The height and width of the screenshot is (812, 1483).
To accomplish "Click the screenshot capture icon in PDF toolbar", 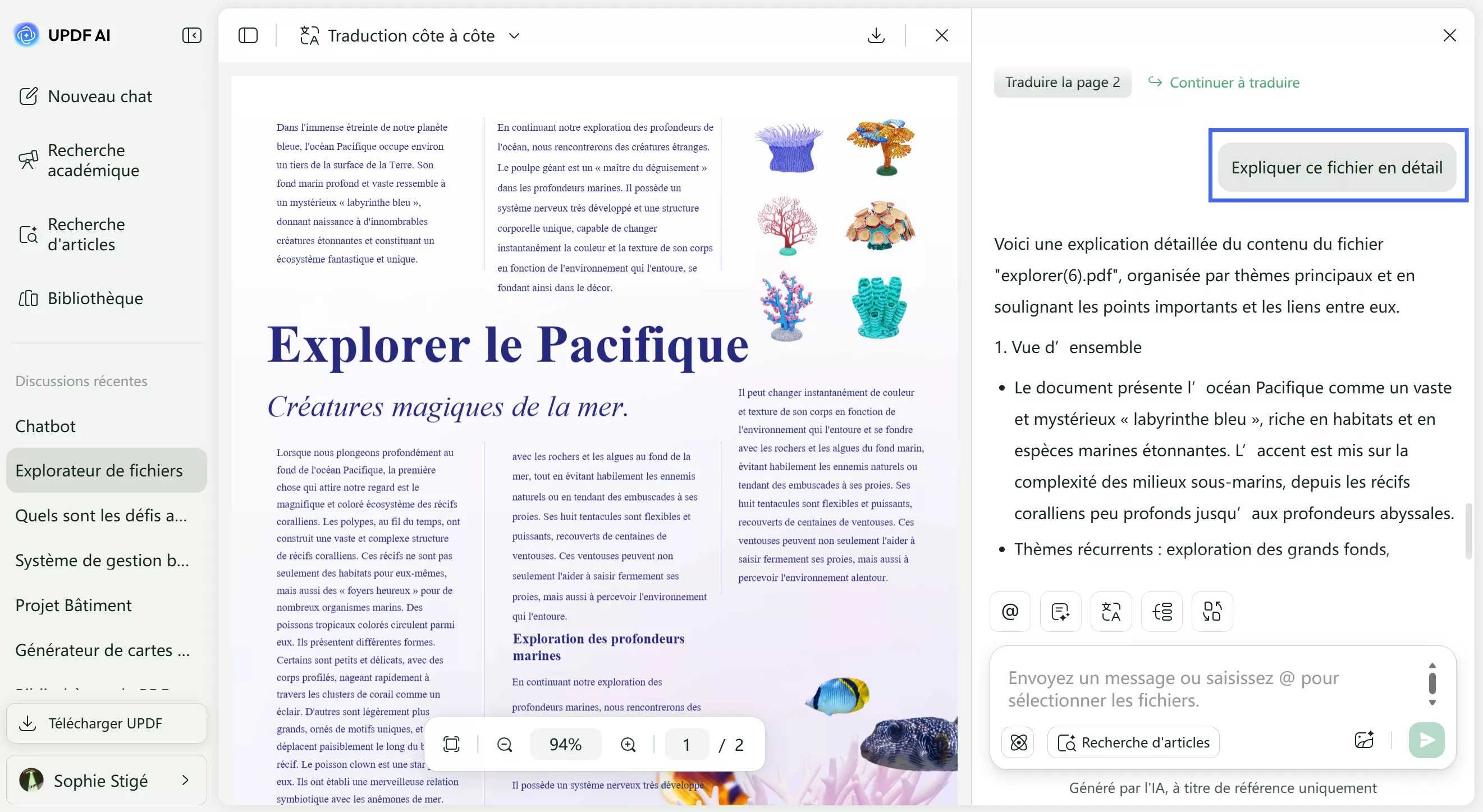I will (x=452, y=744).
